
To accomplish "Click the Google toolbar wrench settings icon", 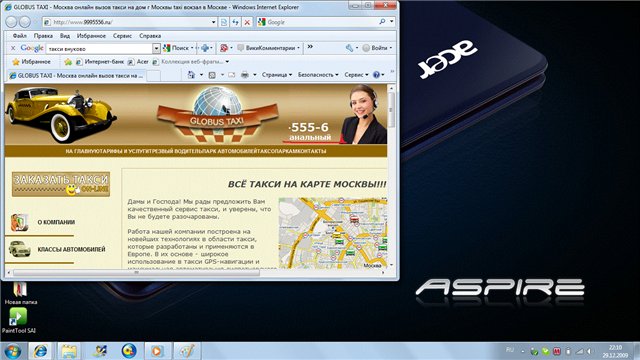I will [349, 48].
